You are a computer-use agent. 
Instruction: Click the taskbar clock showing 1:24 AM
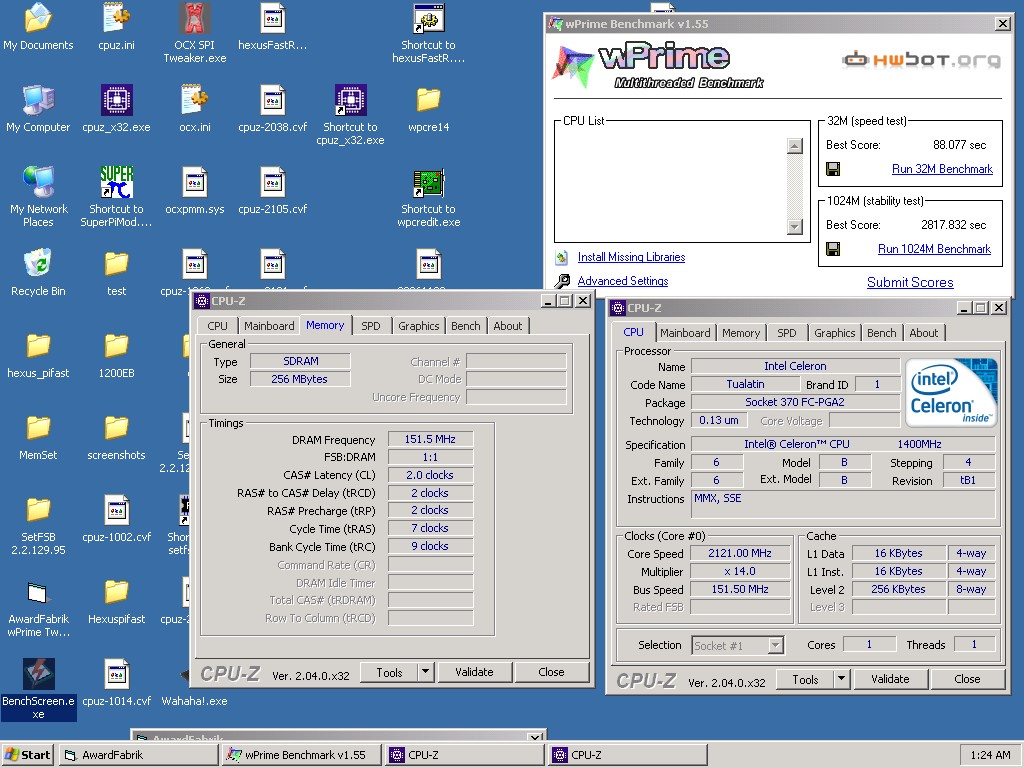pyautogui.click(x=990, y=755)
